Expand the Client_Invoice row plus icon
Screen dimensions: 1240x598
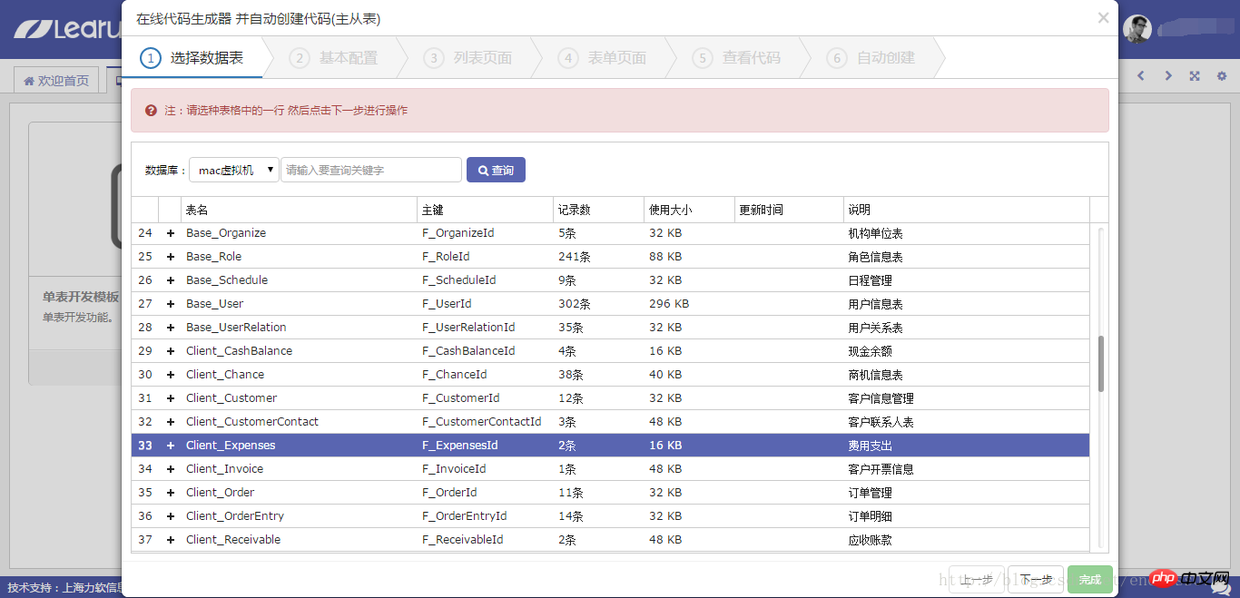coord(170,469)
